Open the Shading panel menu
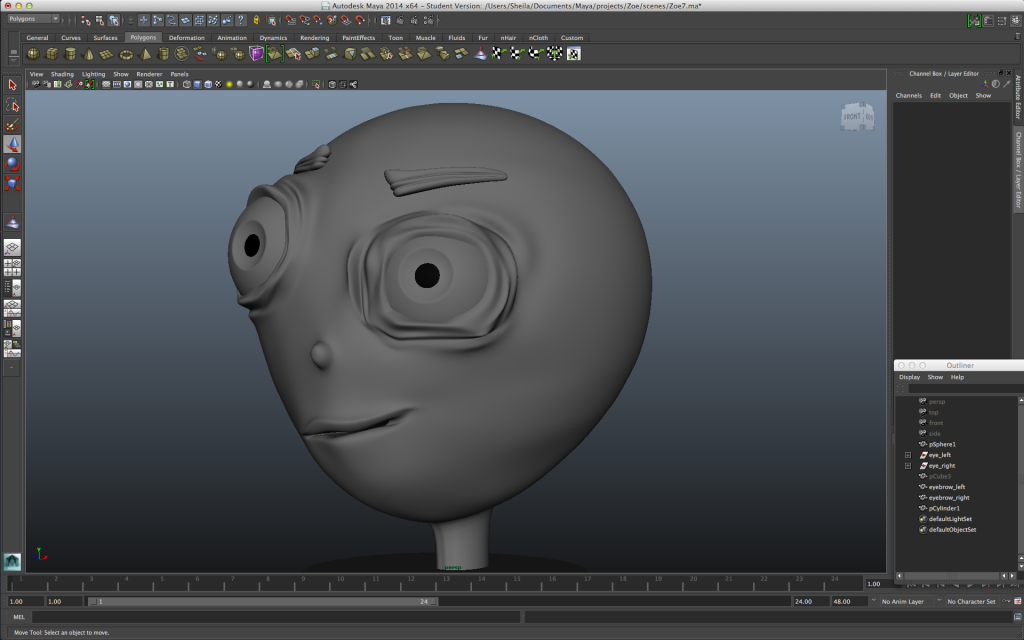The height and width of the screenshot is (640, 1024). (x=62, y=74)
